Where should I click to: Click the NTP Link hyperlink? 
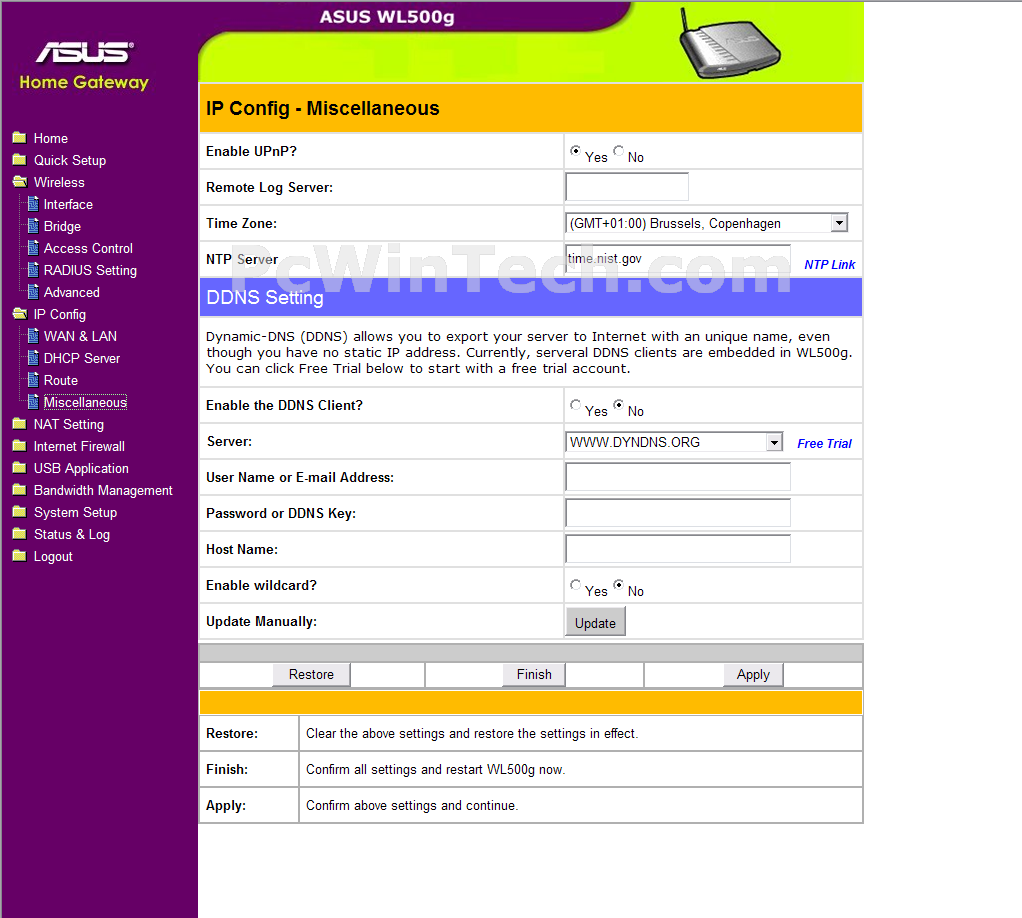[x=829, y=265]
